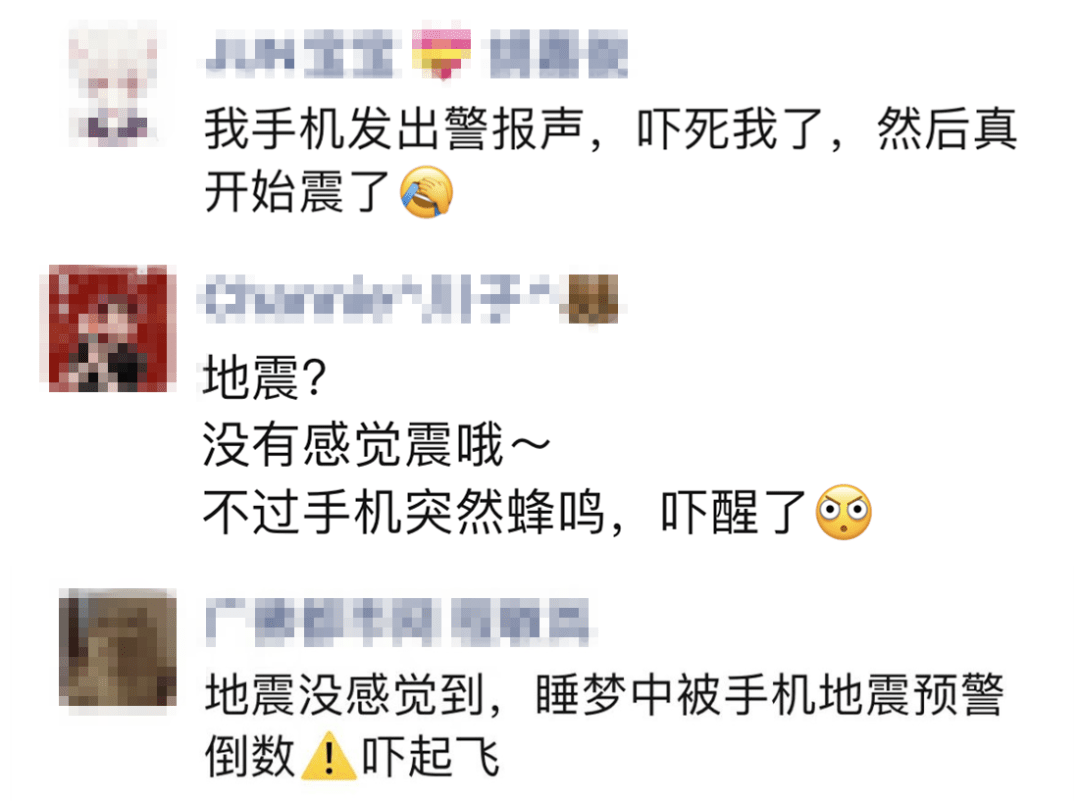Click the third commenter's username starting with 广
The height and width of the screenshot is (801, 1080).
coord(397,622)
